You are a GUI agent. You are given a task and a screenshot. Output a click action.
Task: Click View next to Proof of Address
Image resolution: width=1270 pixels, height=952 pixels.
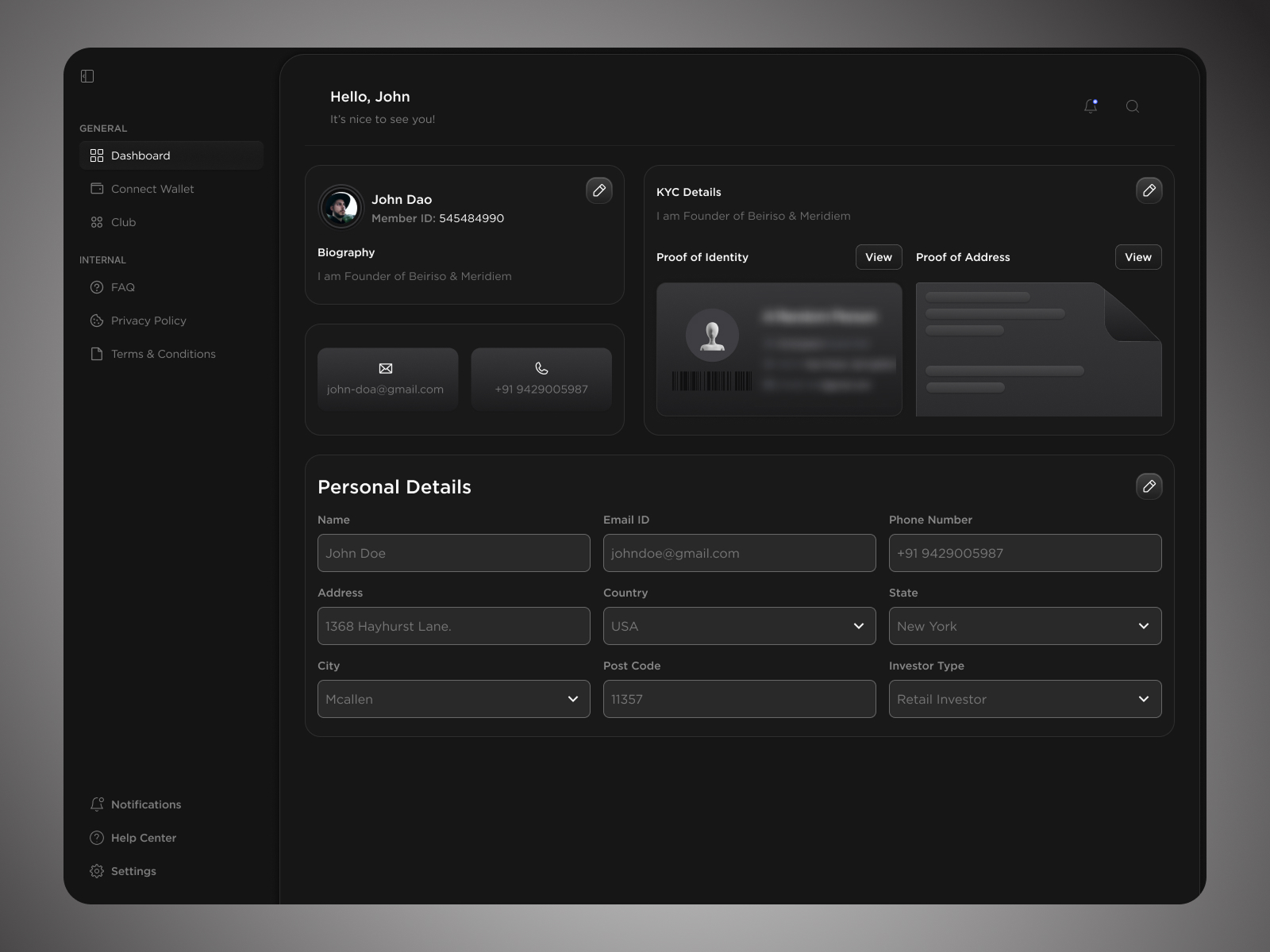click(1137, 256)
